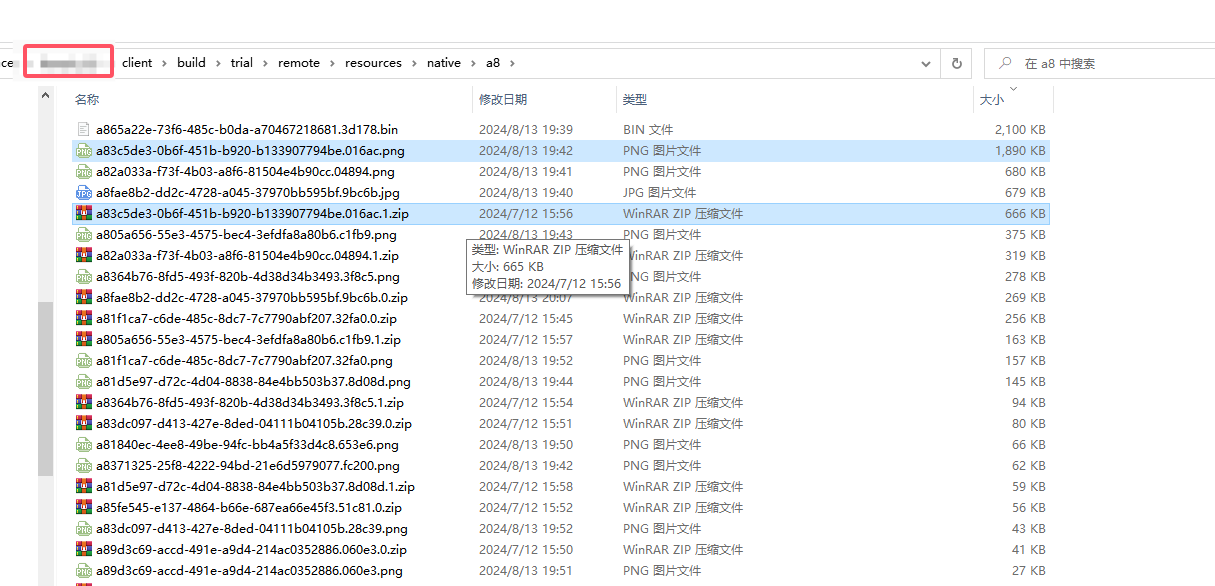Click the WinRAR icon of a85fe545 .51c81.0.zip

click(x=84, y=507)
